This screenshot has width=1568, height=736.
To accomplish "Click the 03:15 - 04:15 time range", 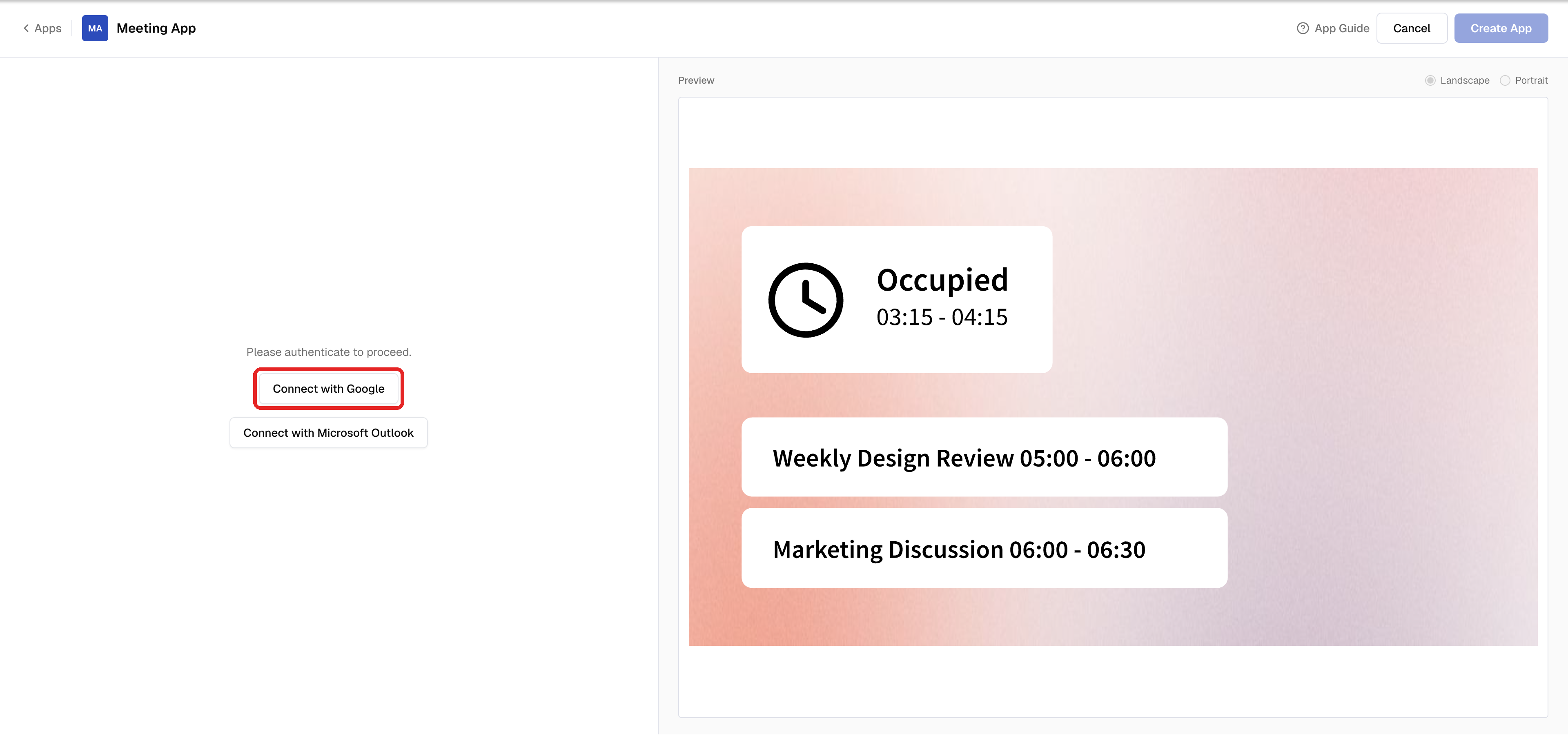I will click(942, 317).
